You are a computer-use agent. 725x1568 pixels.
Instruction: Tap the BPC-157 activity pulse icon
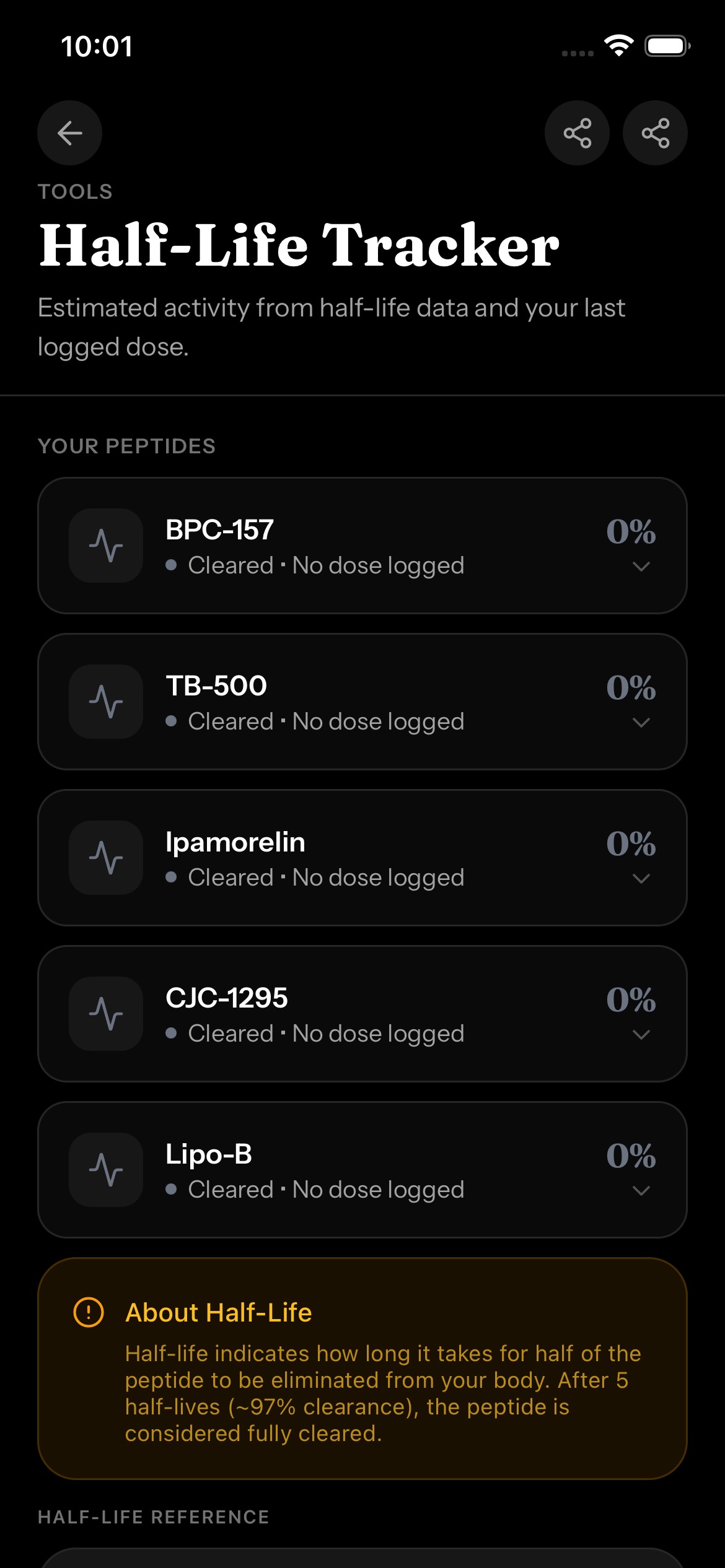point(106,546)
